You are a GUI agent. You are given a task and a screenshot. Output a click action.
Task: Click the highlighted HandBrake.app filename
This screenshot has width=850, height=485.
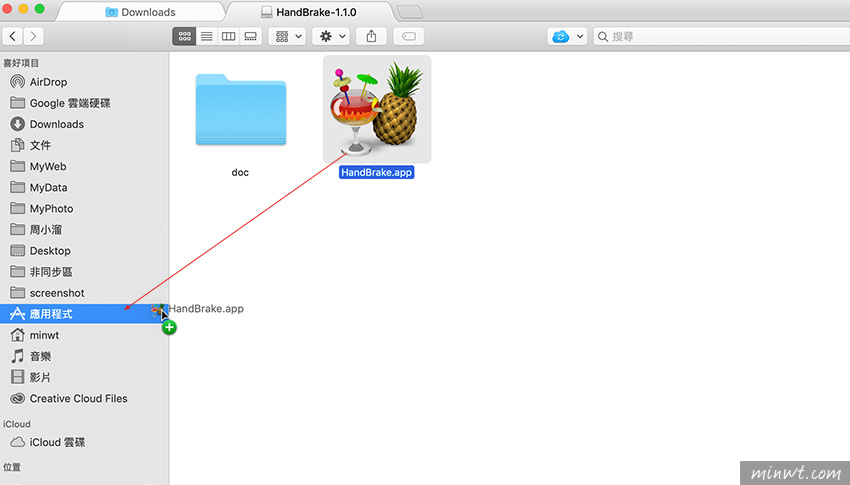pyautogui.click(x=377, y=172)
